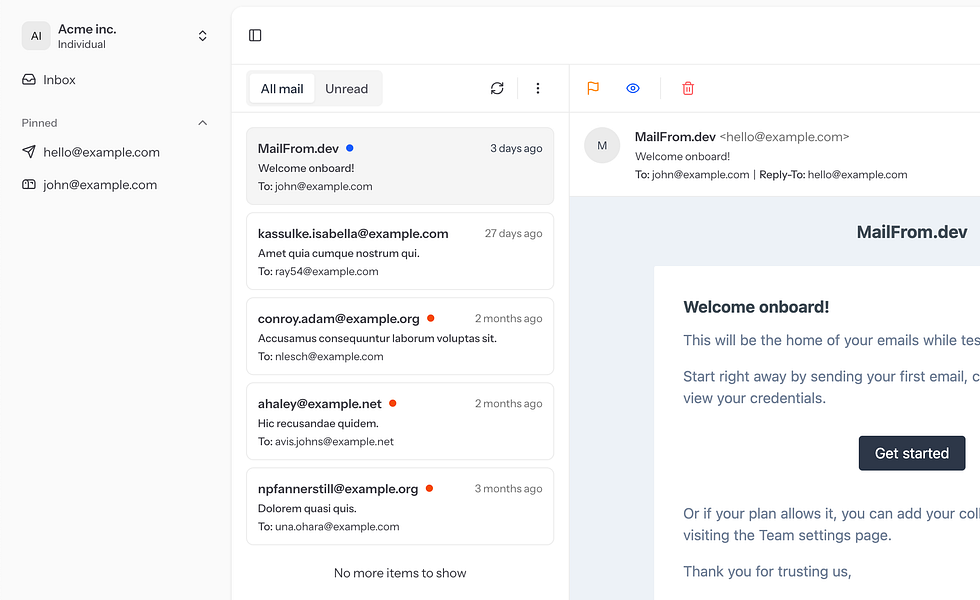Switch read status with the eye toggle

coord(632,88)
